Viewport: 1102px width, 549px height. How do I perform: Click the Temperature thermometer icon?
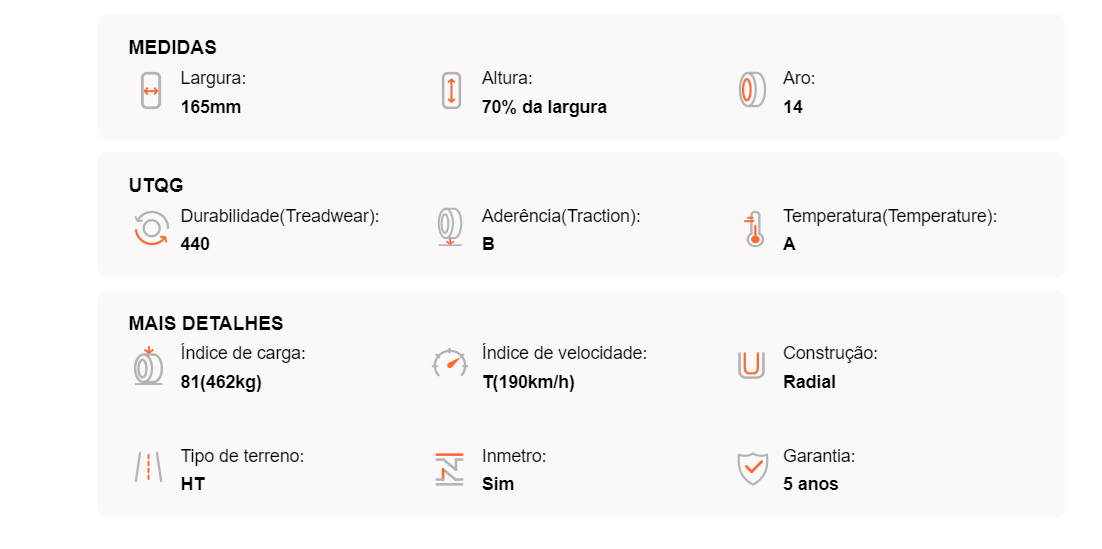[x=754, y=228]
